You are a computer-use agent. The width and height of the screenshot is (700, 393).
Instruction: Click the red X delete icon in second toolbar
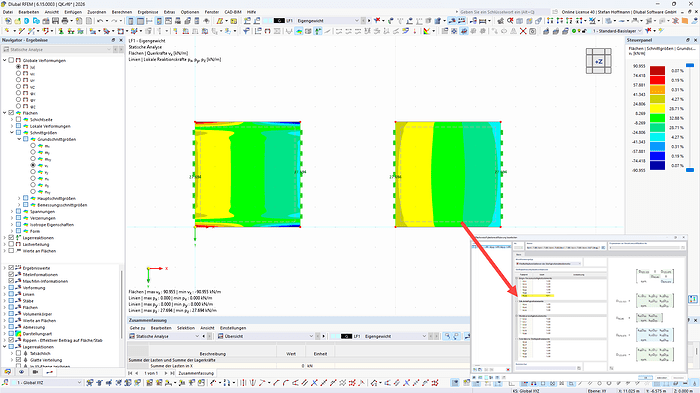pos(523,31)
